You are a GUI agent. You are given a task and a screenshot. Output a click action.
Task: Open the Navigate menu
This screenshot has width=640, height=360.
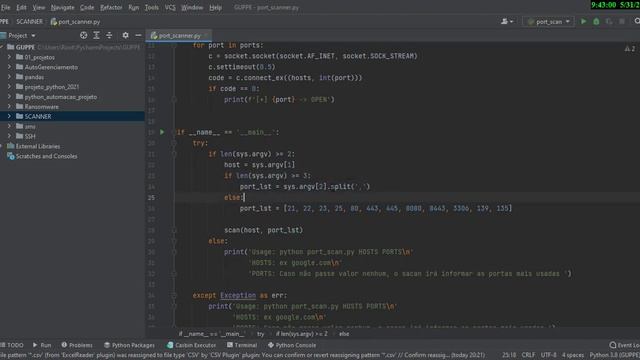click(62, 7)
